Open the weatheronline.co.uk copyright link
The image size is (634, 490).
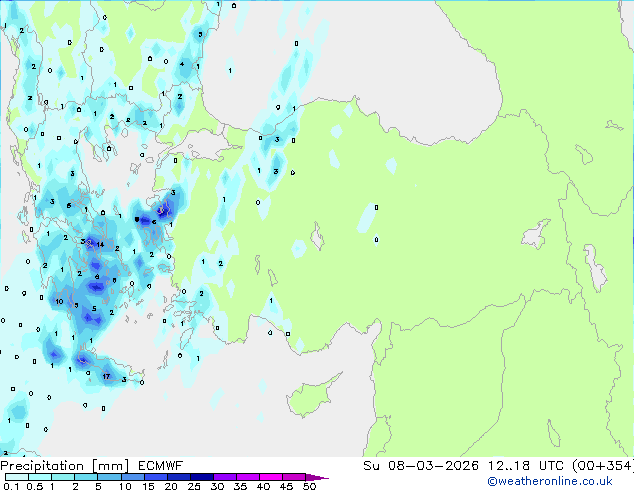tap(550, 481)
